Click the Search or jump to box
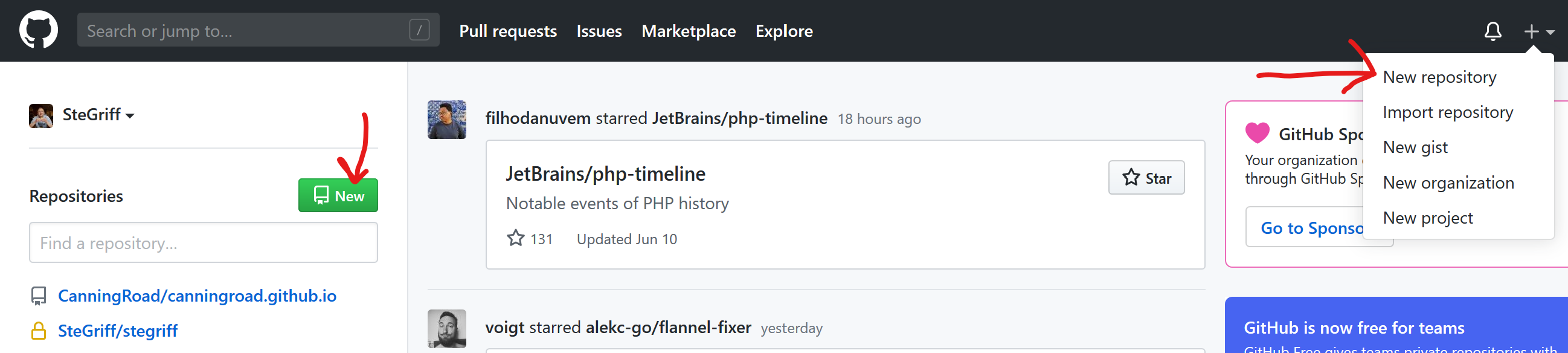 point(243,30)
